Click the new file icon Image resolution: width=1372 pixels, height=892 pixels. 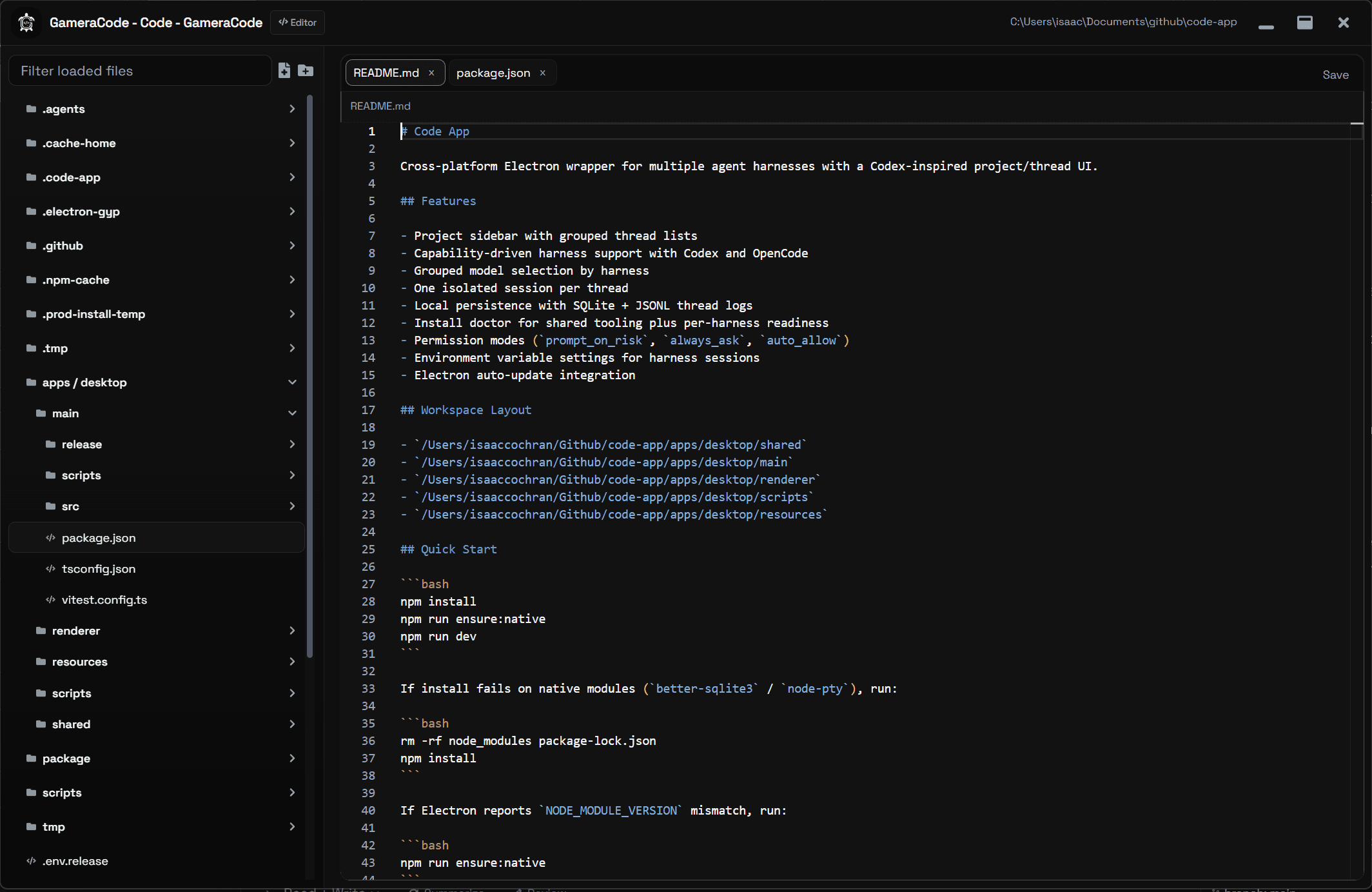284,70
